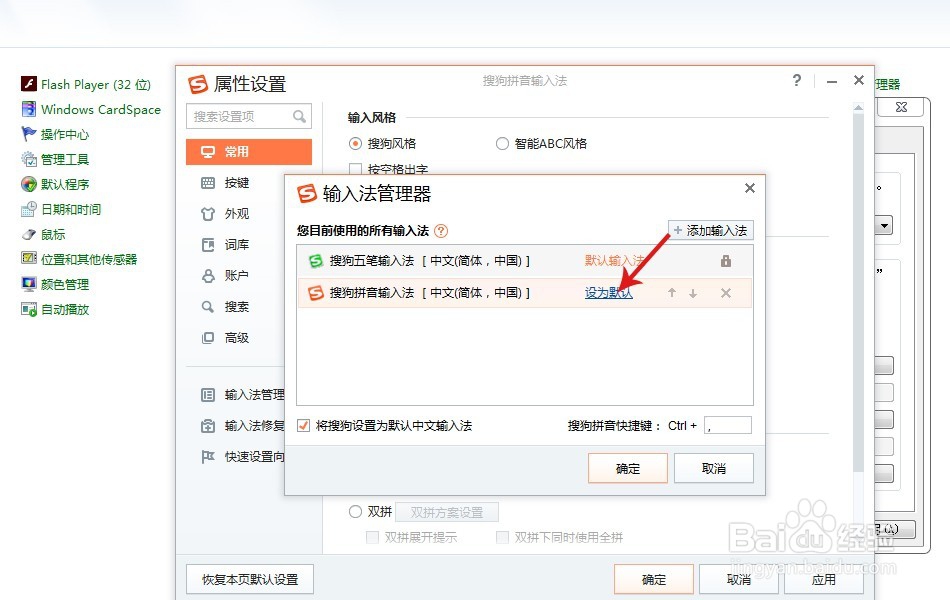Image resolution: width=950 pixels, height=600 pixels.
Task: Click the 设为默认 link
Action: pos(608,293)
